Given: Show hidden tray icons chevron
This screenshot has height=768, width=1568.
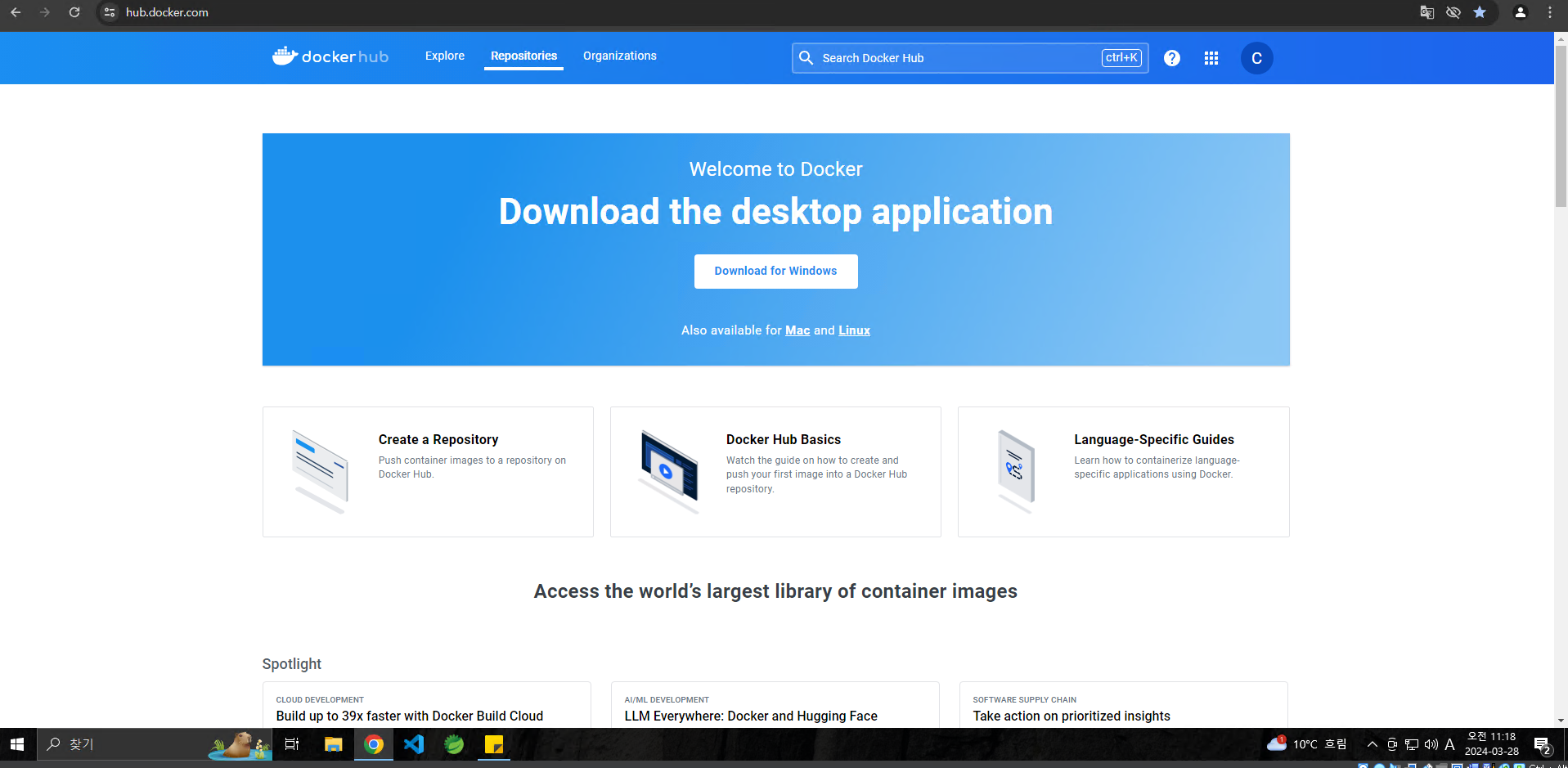Looking at the screenshot, I should click(1373, 744).
